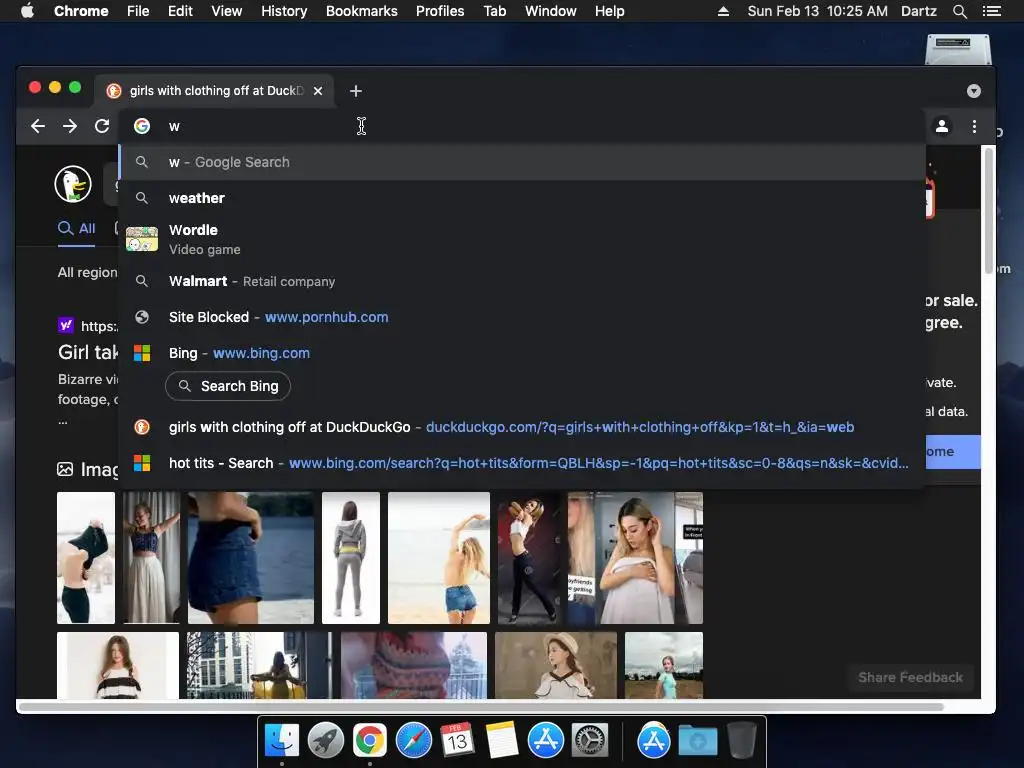Reload the current page
The image size is (1024, 768).
click(x=102, y=126)
